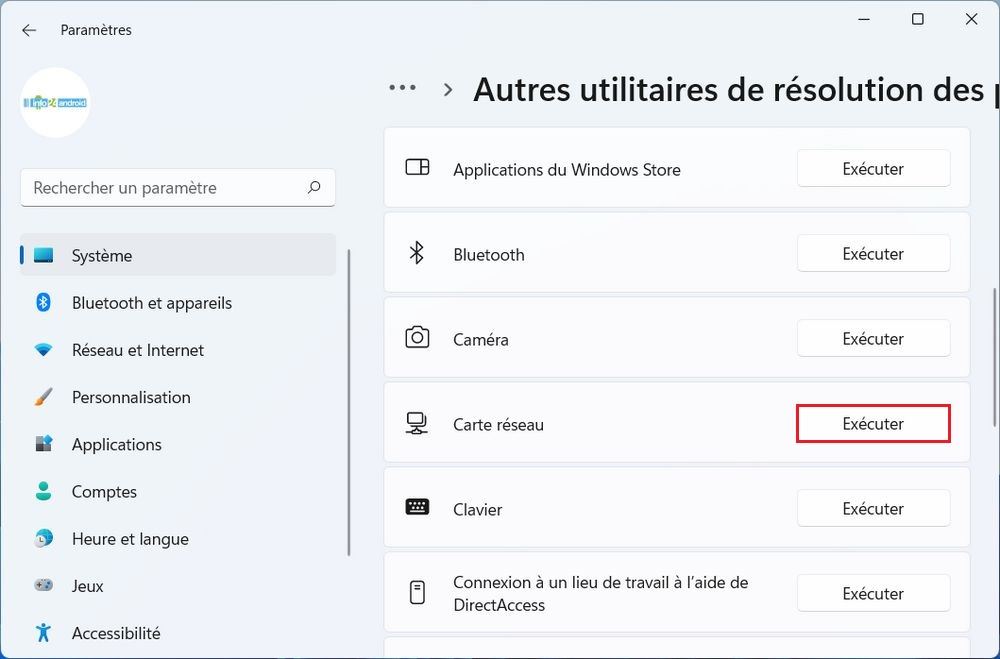The height and width of the screenshot is (659, 1000).
Task: Click the search magnifier icon
Action: [x=314, y=187]
